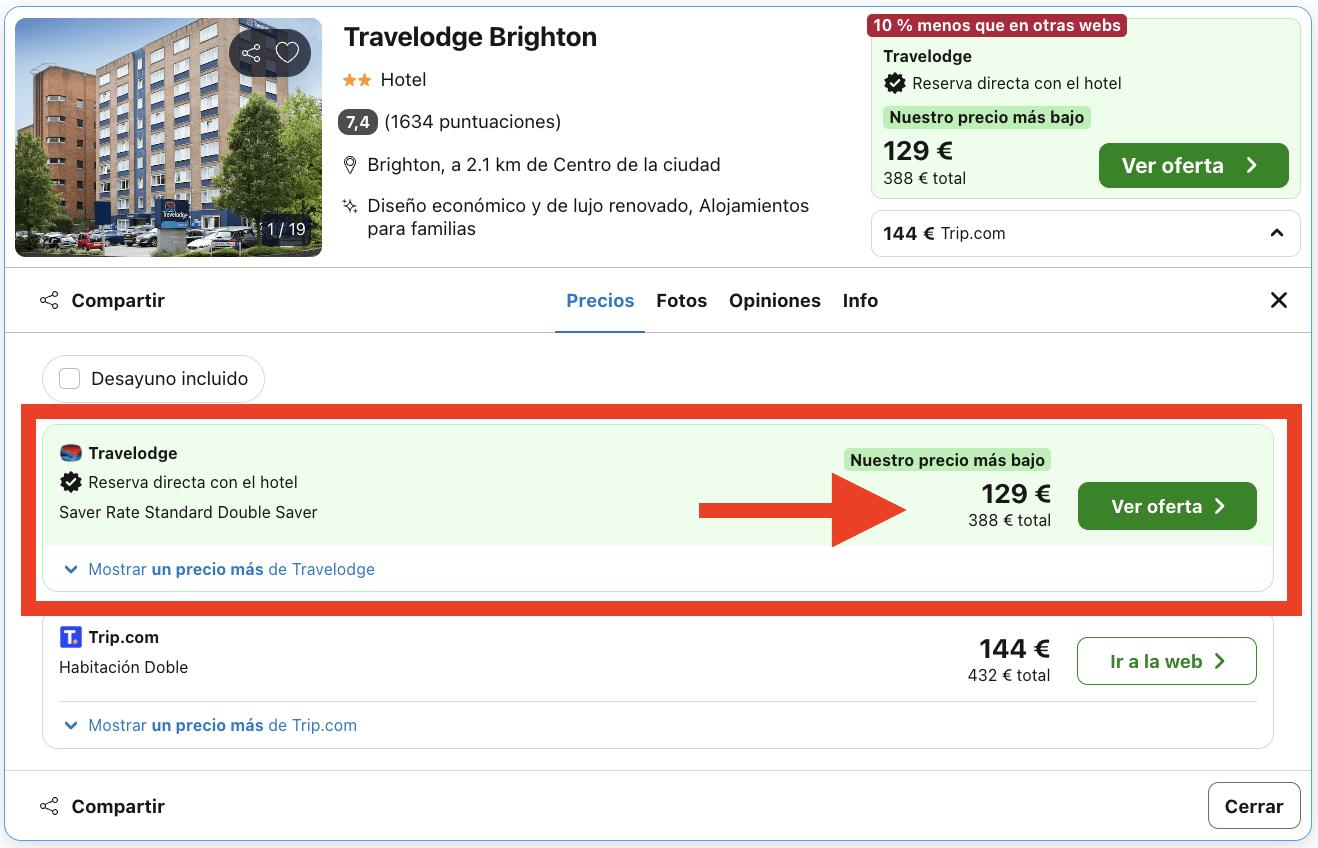
Task: Click the Trip.com logo icon
Action: (71, 637)
